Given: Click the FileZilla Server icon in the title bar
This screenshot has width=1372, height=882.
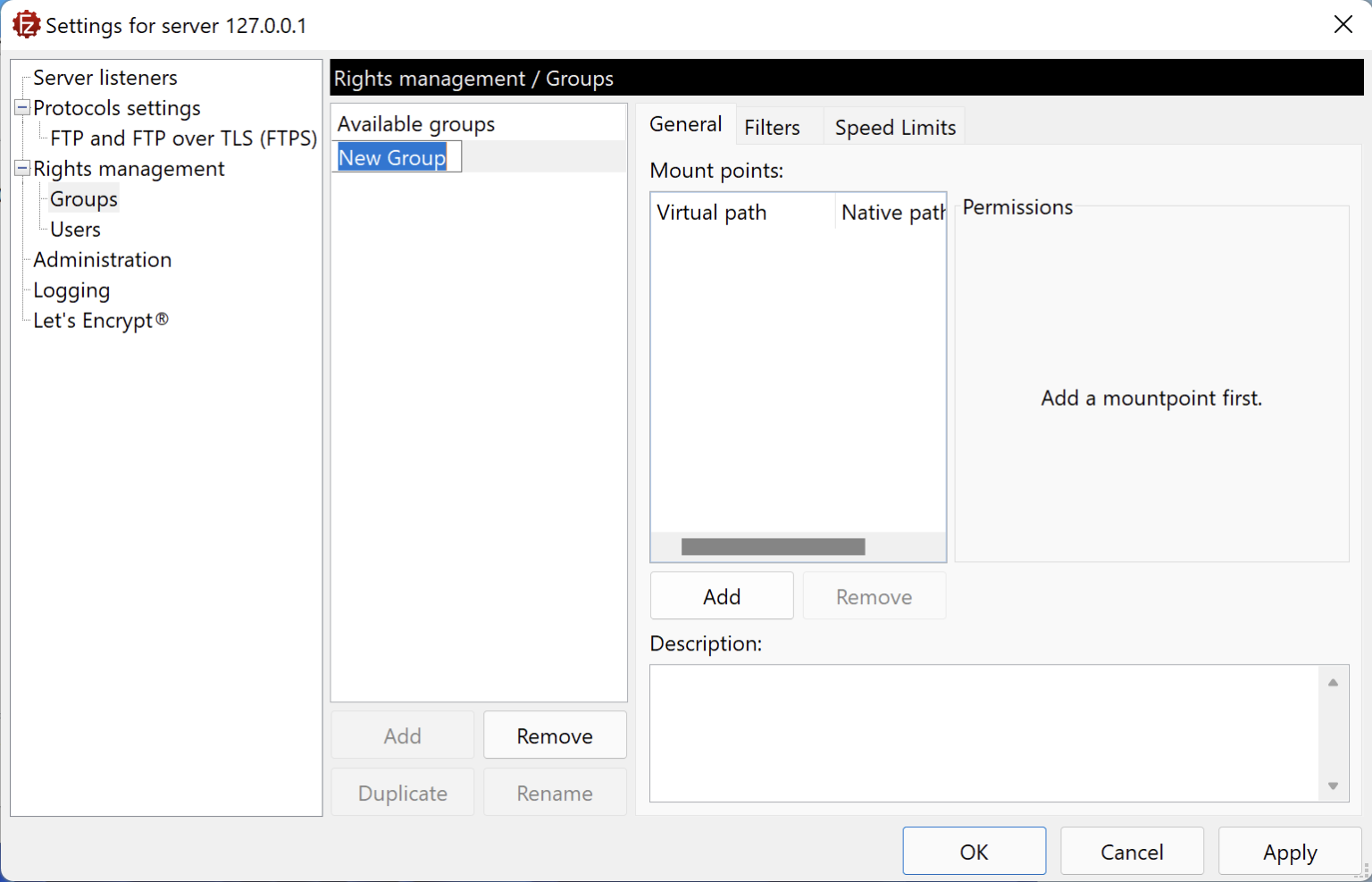Looking at the screenshot, I should 26,24.
